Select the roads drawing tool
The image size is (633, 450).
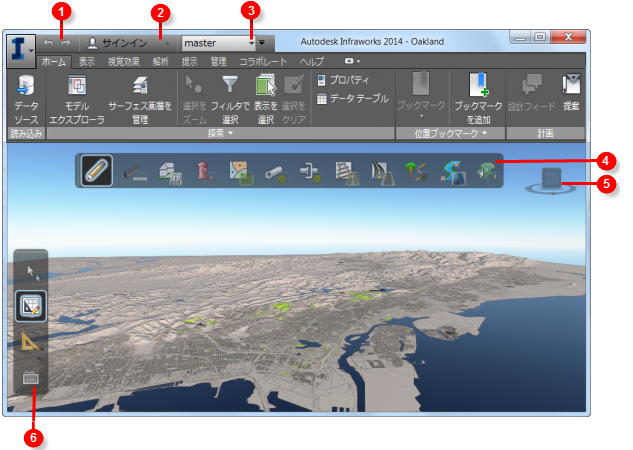click(x=382, y=174)
